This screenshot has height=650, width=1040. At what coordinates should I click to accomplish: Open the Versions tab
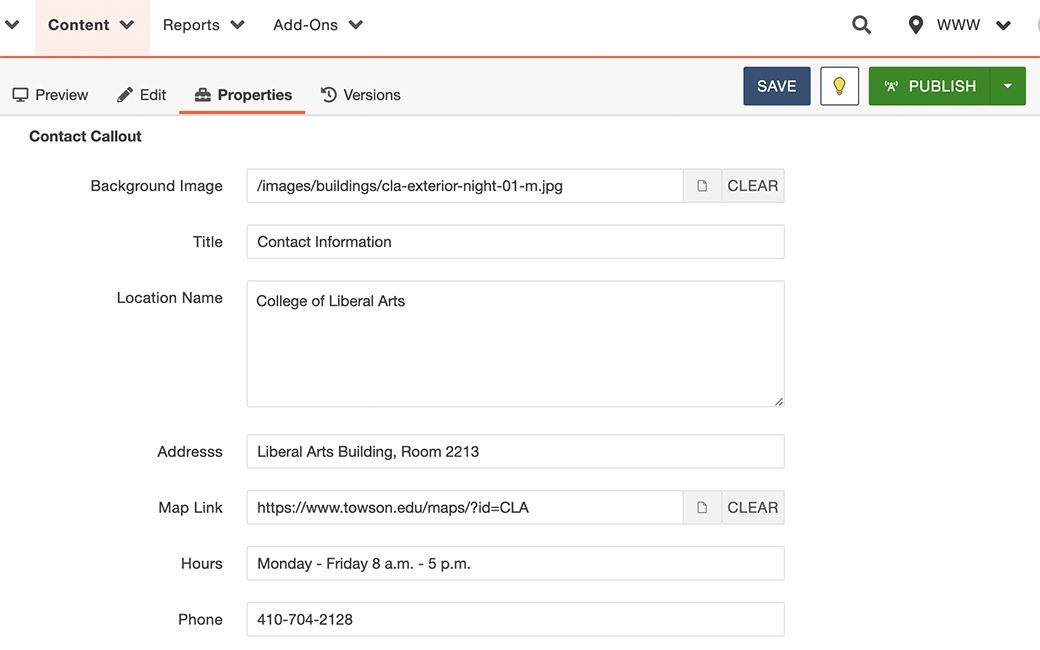click(360, 95)
